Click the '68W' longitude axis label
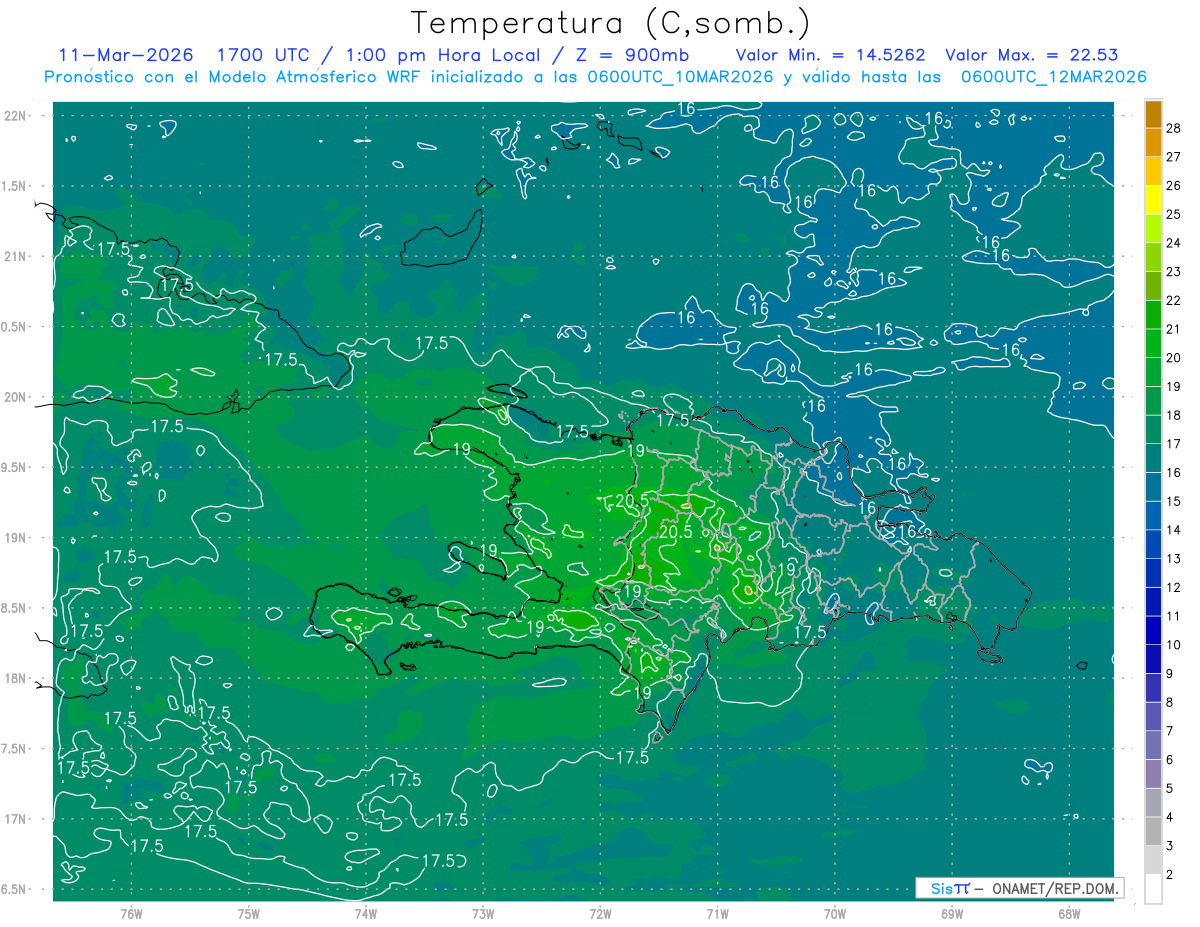 tap(1069, 913)
